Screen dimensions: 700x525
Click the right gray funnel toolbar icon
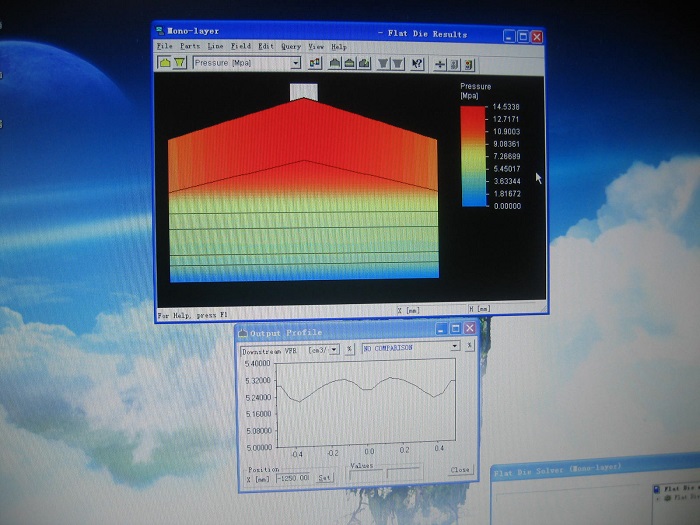397,64
